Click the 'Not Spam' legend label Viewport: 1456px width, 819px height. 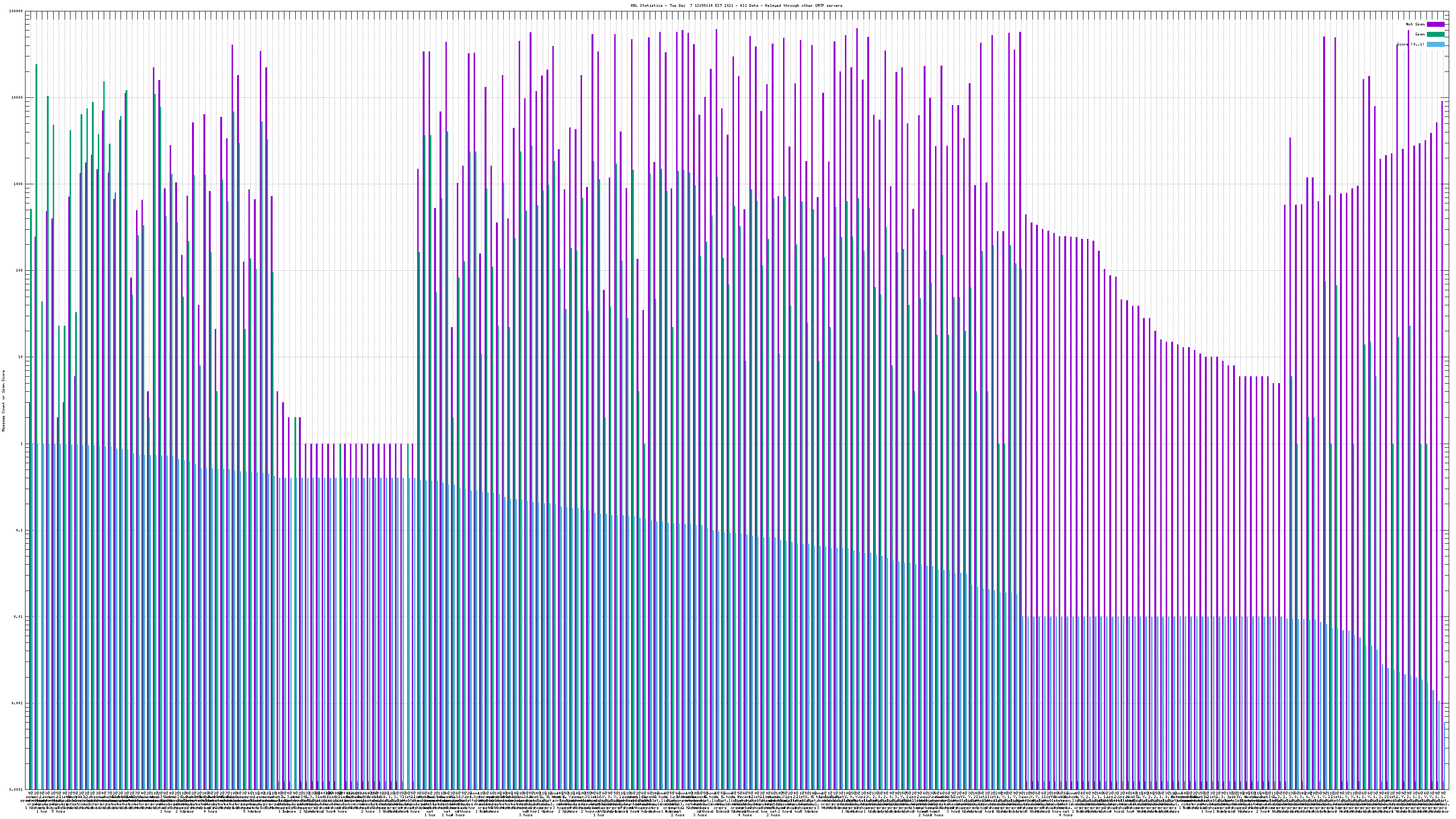pos(1416,24)
